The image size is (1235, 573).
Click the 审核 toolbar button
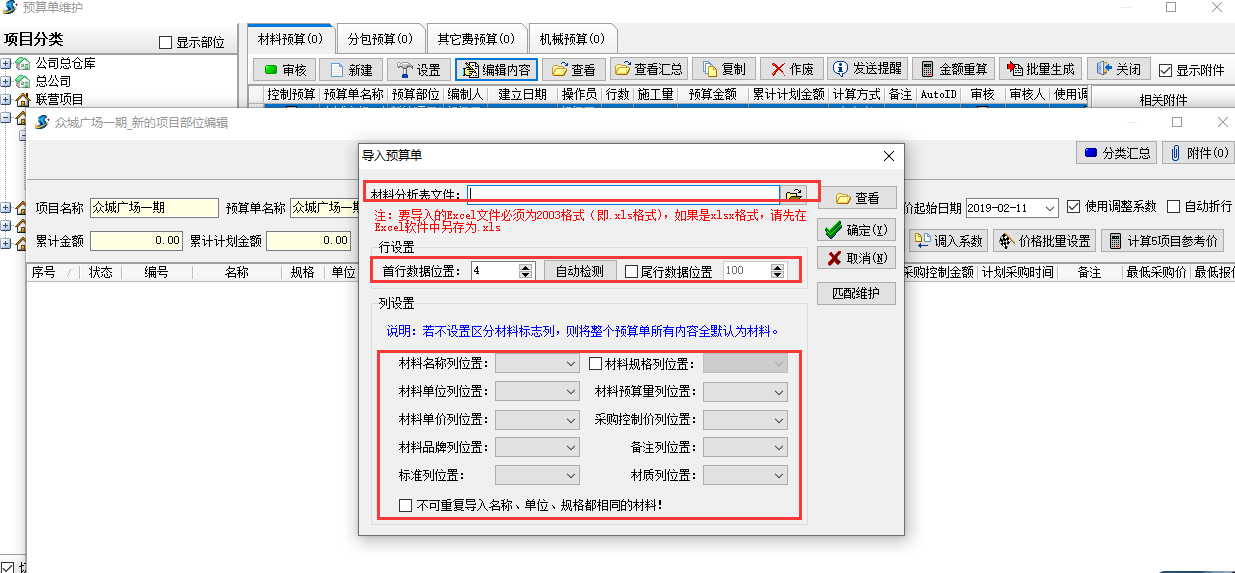pos(285,69)
